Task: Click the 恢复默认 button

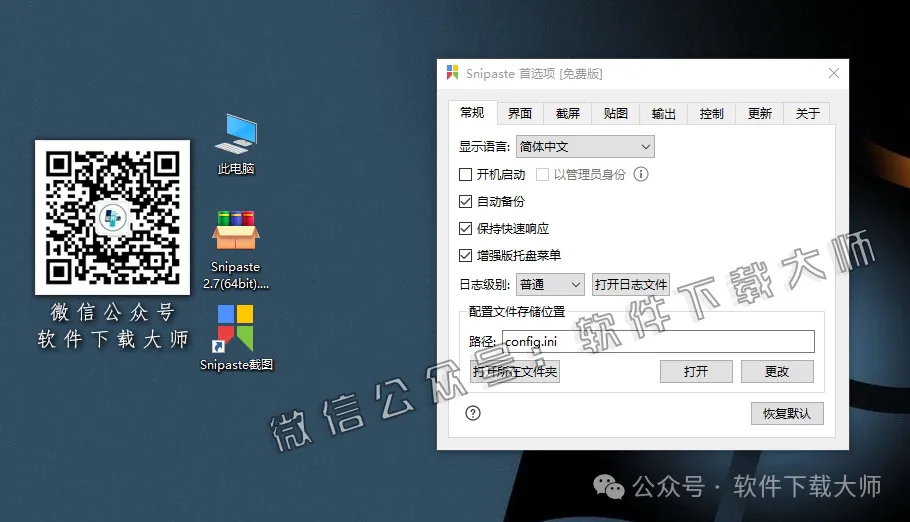Action: click(x=787, y=413)
